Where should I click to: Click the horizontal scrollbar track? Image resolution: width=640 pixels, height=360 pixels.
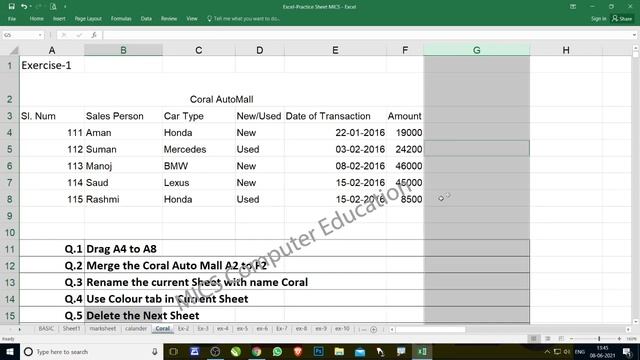510,329
